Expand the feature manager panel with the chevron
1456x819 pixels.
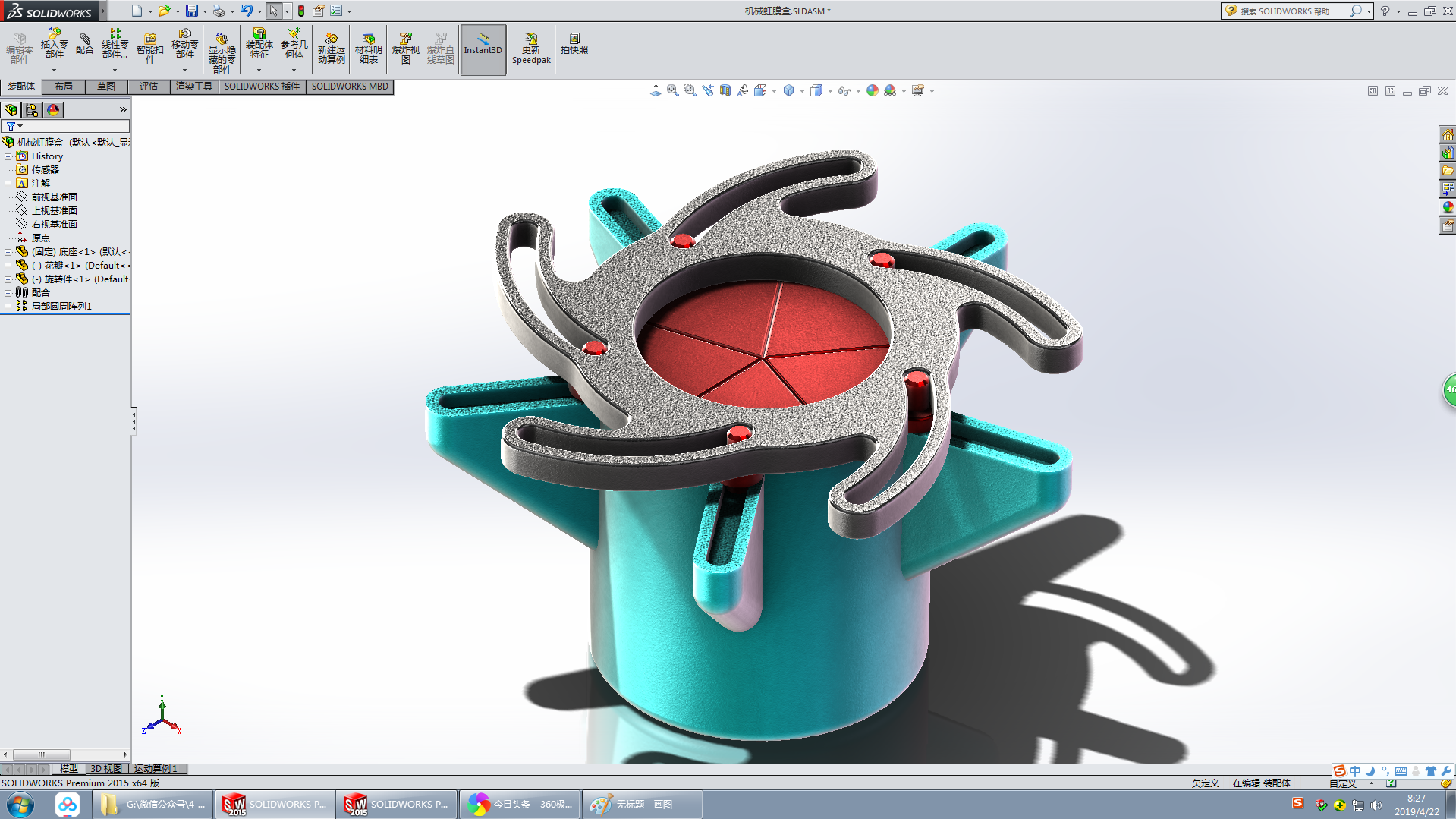(123, 110)
